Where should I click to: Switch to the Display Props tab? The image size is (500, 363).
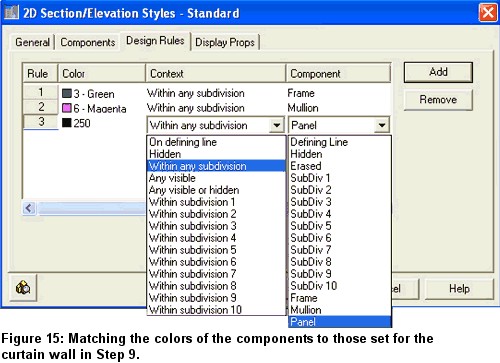point(225,42)
